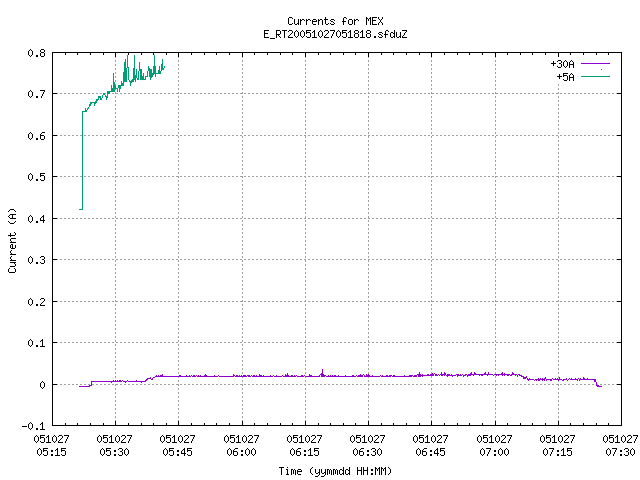Click the purple +30A legend line sample

coord(595,64)
